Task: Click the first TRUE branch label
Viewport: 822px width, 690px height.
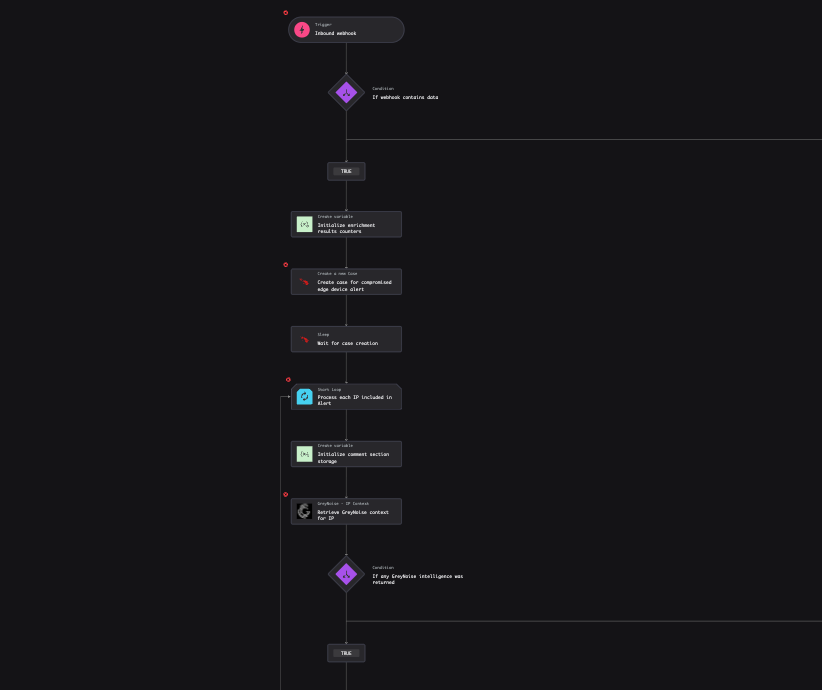Action: (346, 171)
